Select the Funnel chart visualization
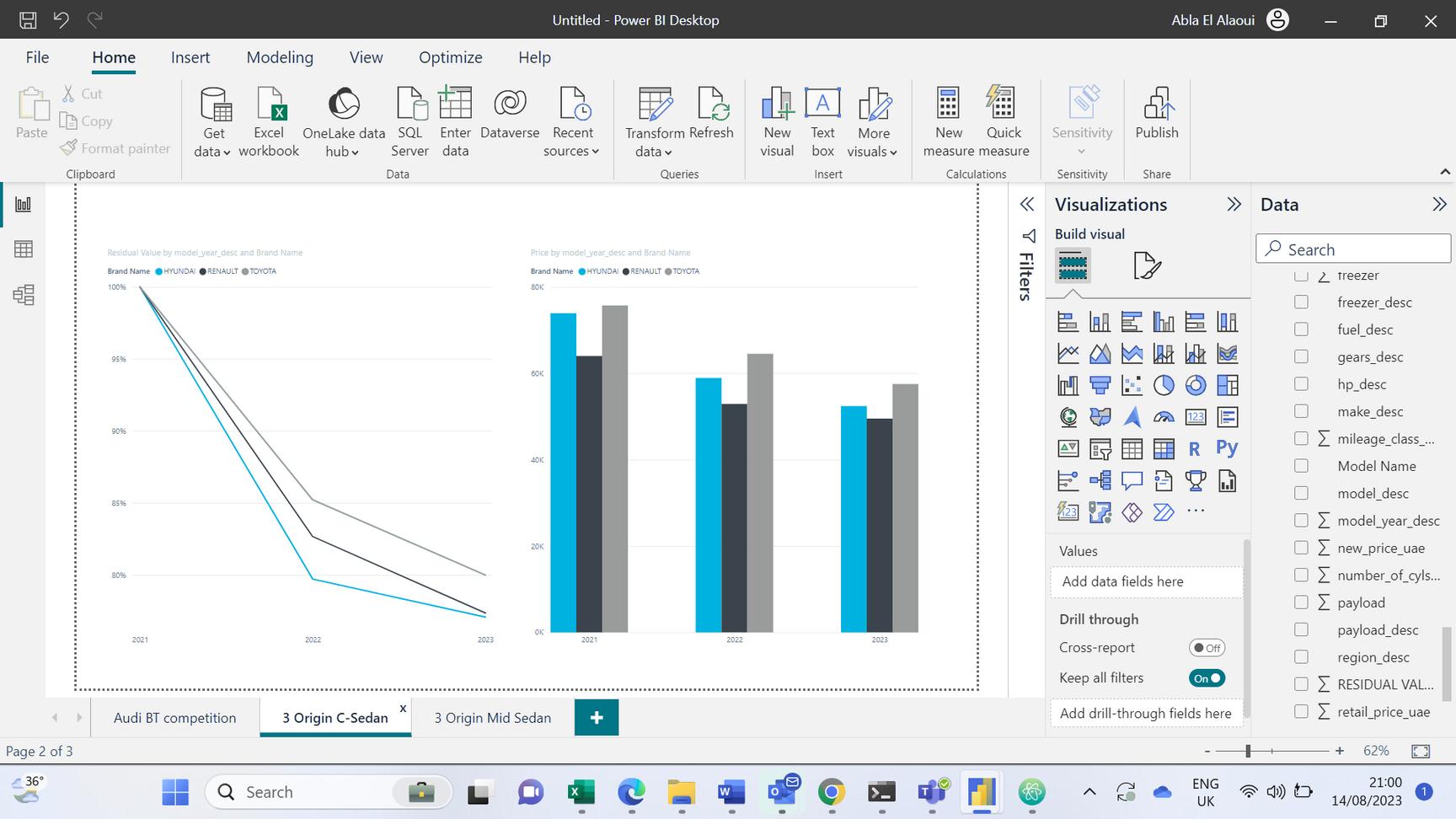Image resolution: width=1456 pixels, height=819 pixels. [1100, 385]
